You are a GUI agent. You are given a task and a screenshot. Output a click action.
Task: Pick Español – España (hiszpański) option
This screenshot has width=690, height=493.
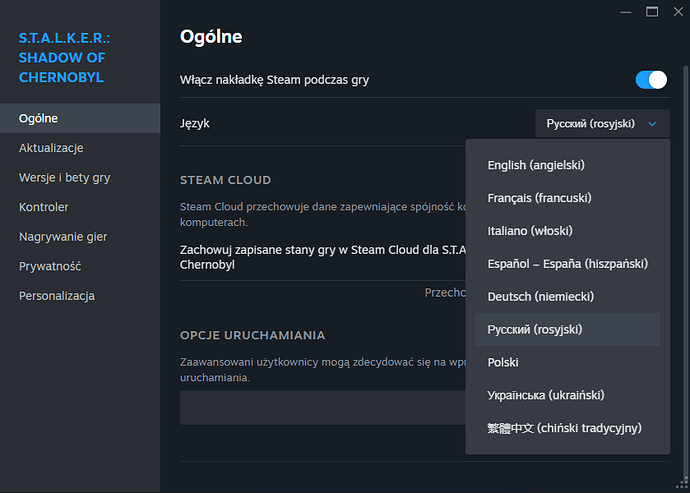tap(567, 264)
